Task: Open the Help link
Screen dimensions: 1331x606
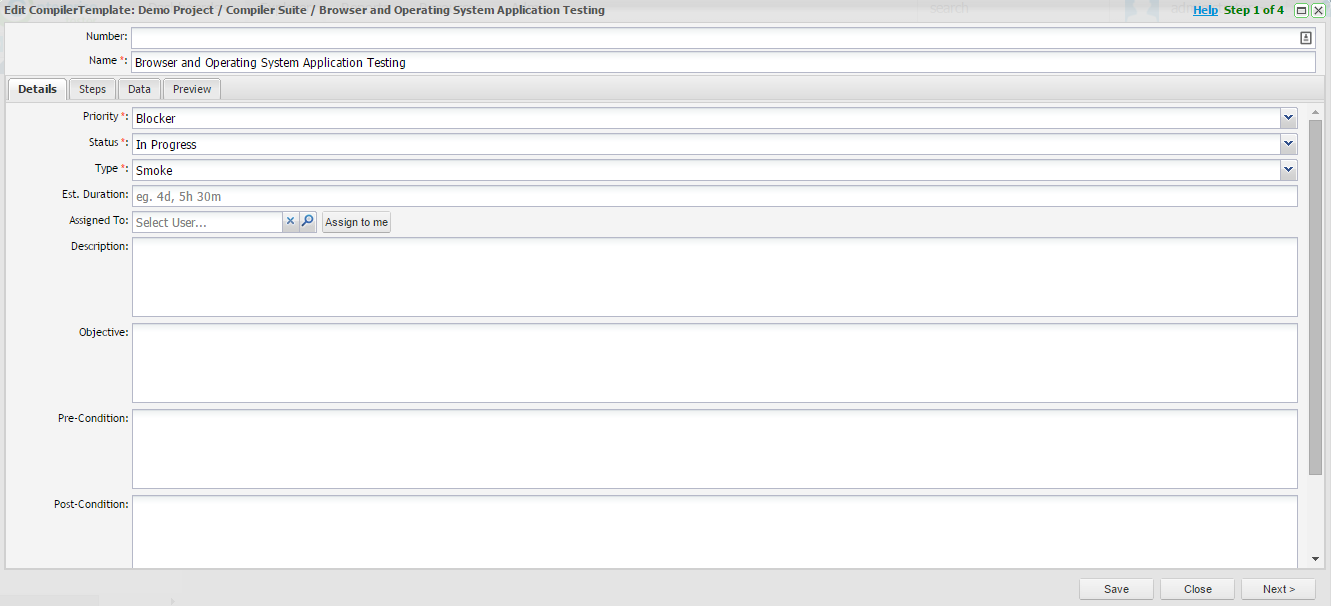Action: click(x=1205, y=10)
